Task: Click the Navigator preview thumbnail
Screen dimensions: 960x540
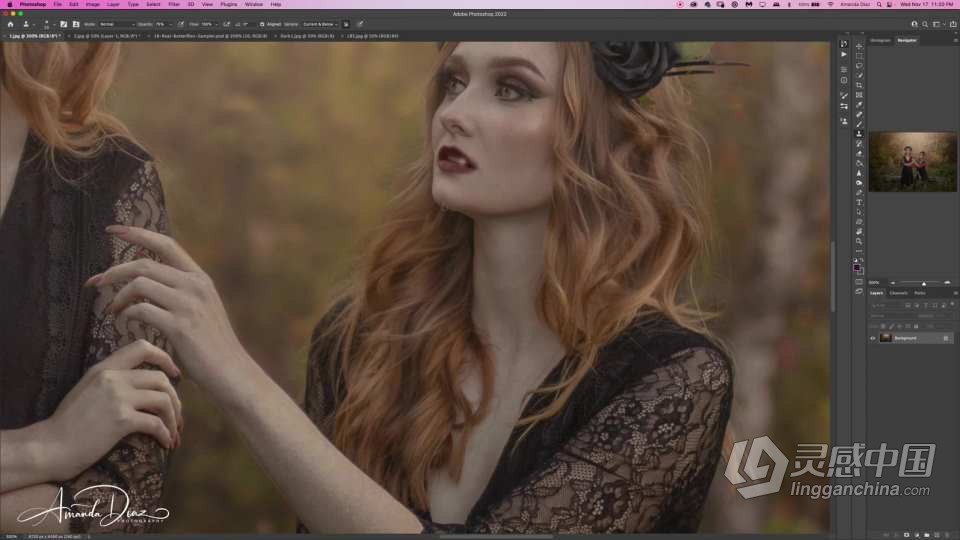Action: point(912,162)
